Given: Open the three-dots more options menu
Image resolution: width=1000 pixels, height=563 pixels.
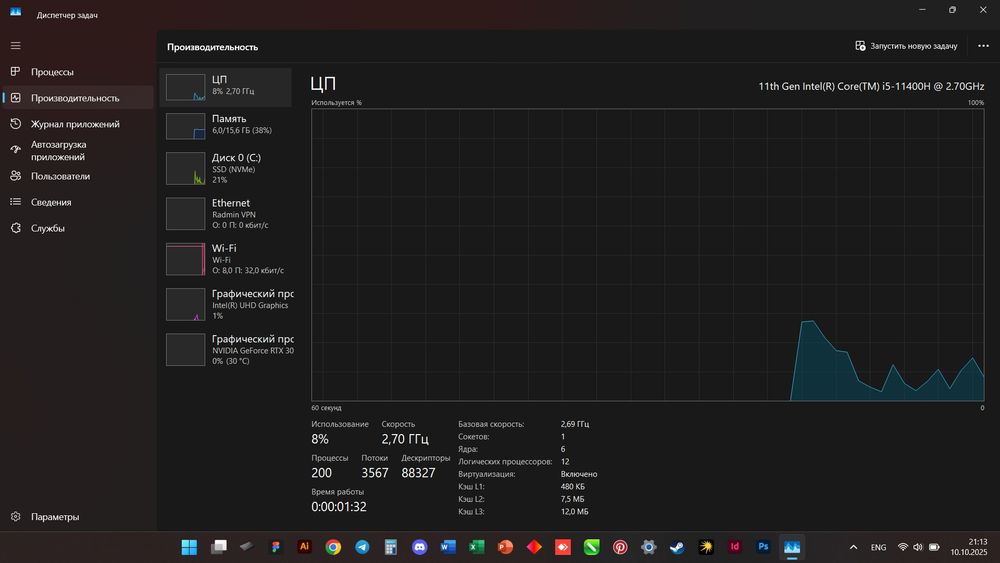Looking at the screenshot, I should [983, 46].
